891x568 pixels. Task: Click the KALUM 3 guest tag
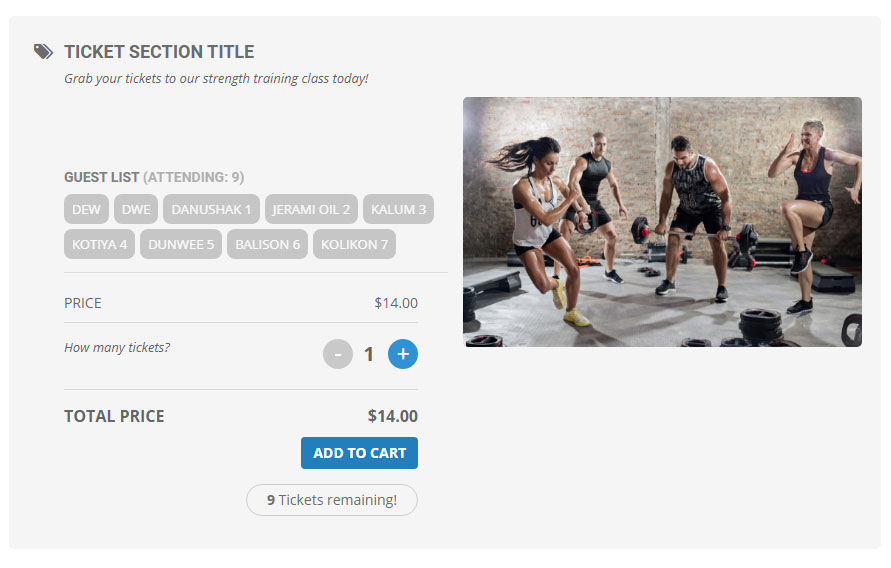(398, 209)
